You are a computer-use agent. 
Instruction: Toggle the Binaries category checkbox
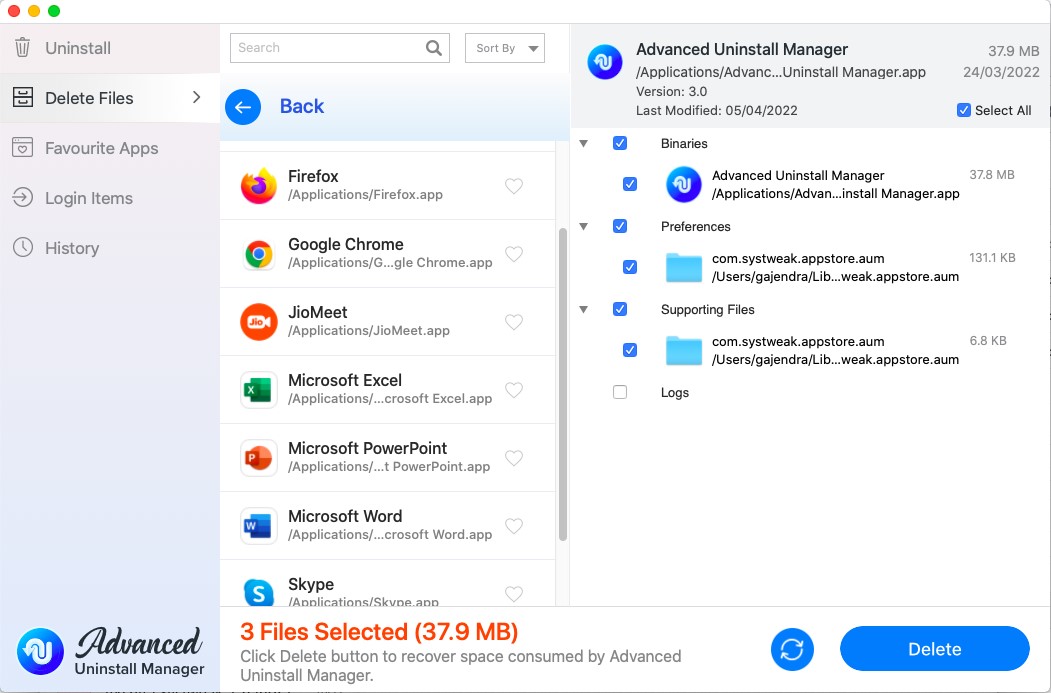(x=620, y=144)
